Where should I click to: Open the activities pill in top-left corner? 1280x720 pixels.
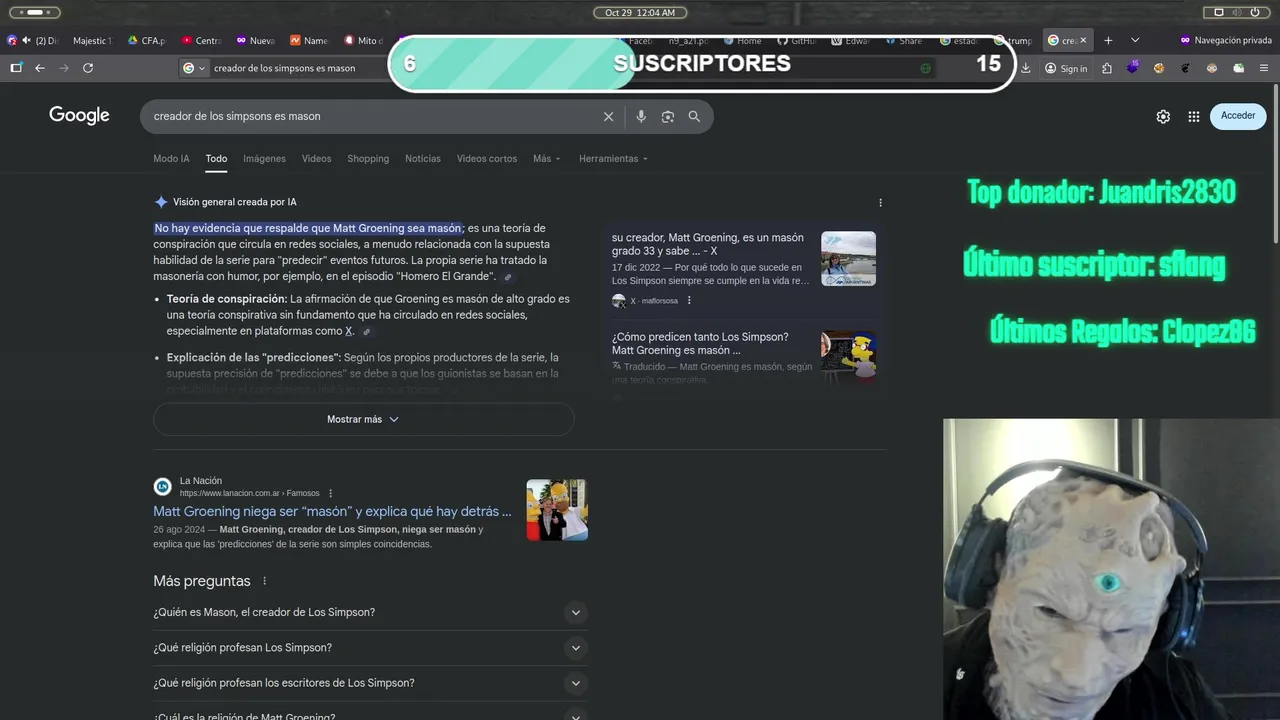(x=35, y=12)
